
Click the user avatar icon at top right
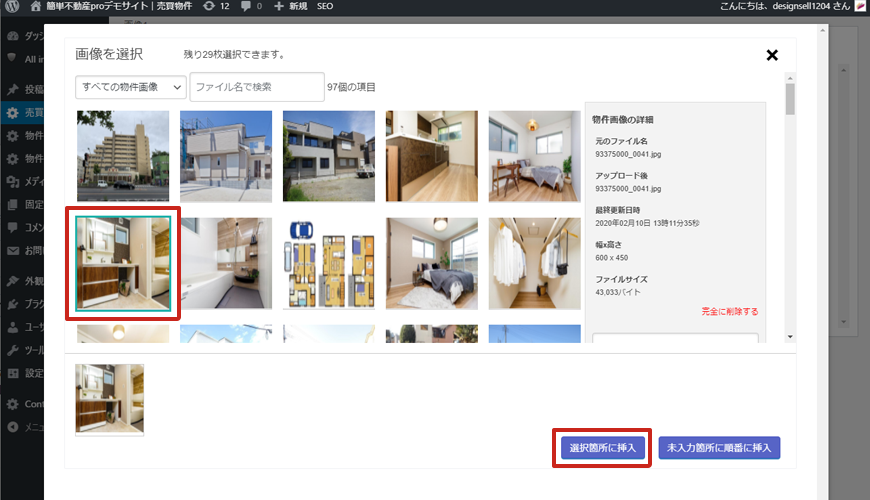[x=859, y=6]
